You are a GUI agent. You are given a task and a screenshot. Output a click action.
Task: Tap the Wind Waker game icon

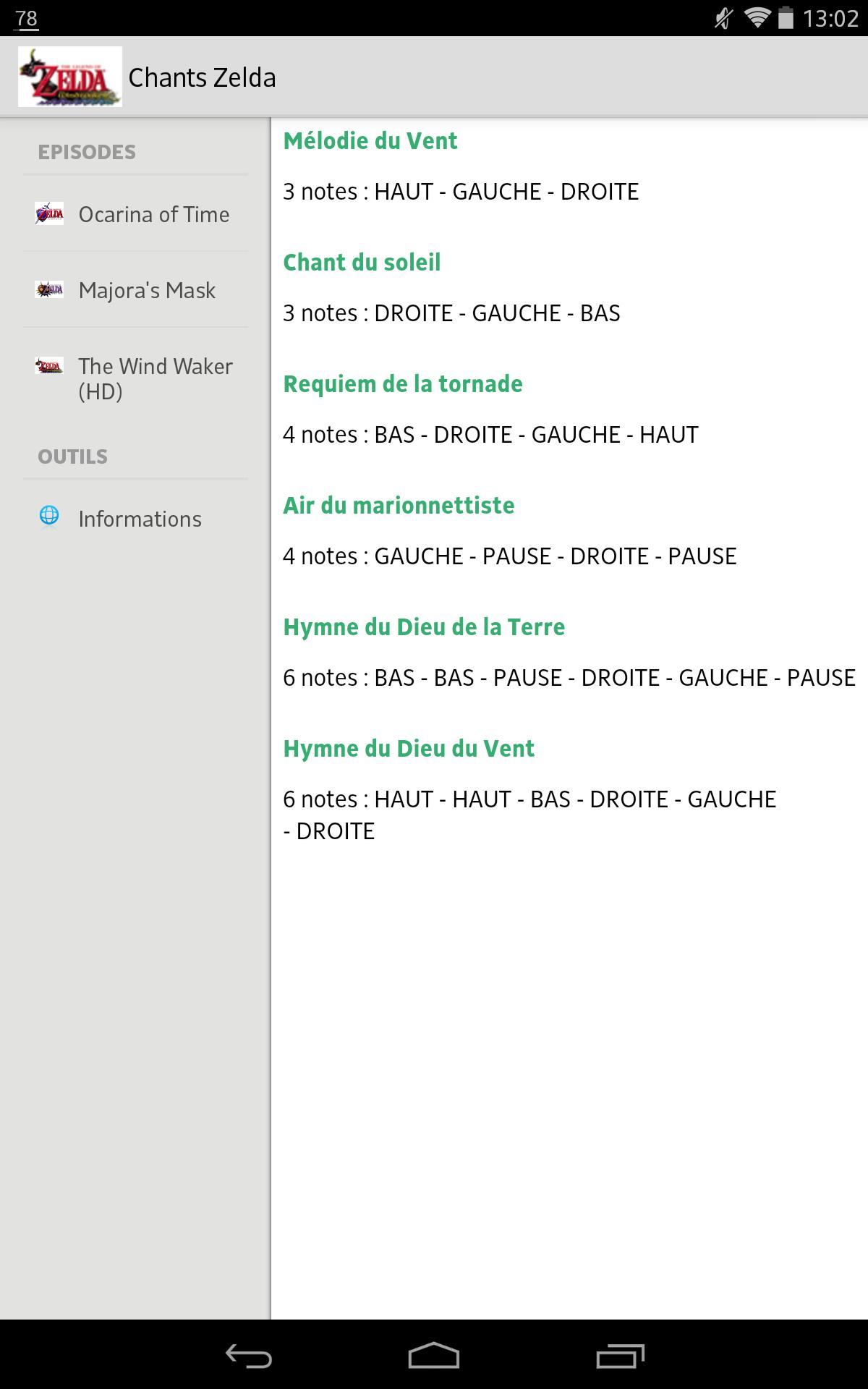tap(49, 366)
